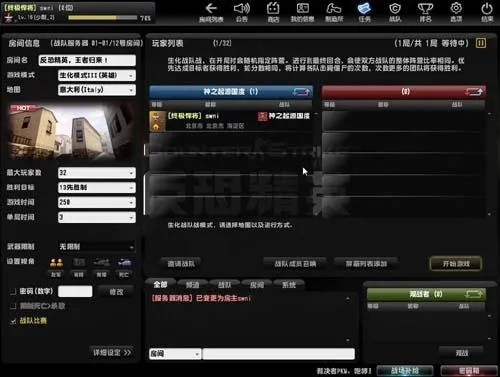Switch to the 房间 chat tab
500x377 pixels.
coord(257,285)
